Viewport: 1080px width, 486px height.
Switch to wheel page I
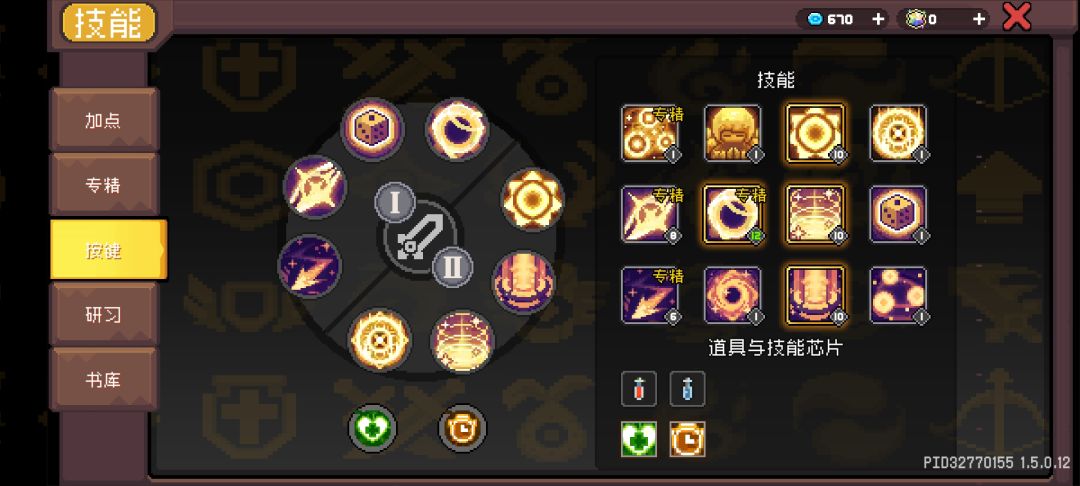395,204
